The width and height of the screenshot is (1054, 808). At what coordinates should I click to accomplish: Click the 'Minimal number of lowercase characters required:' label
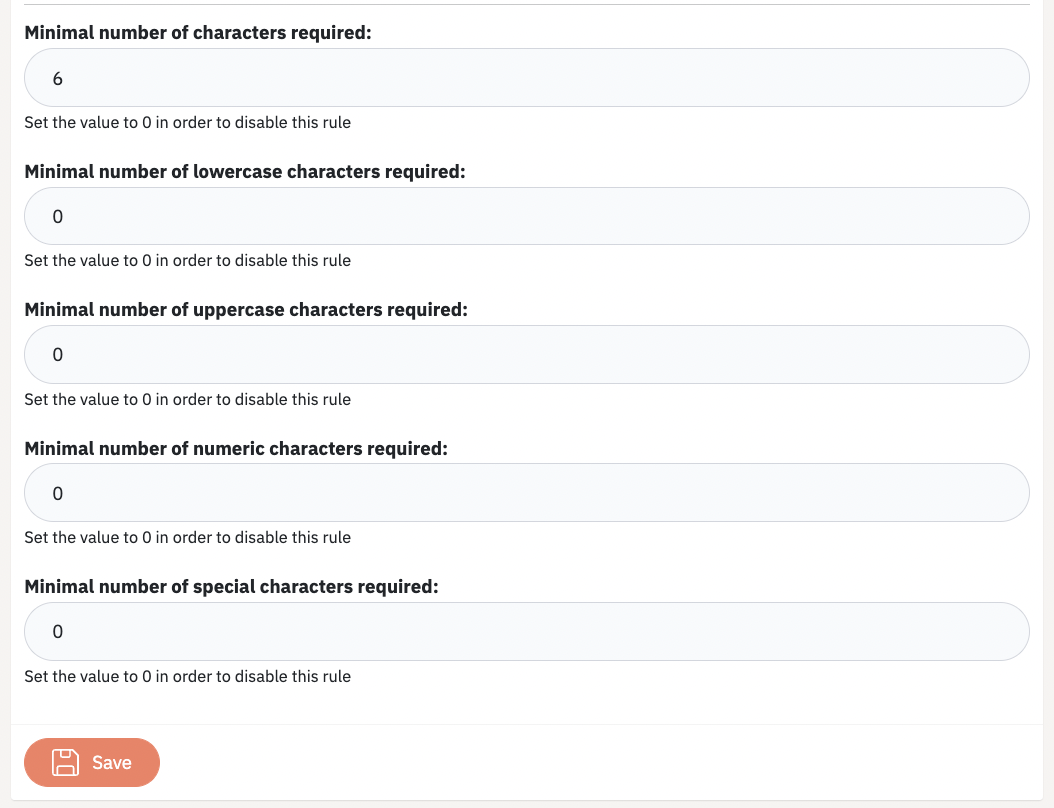tap(245, 171)
